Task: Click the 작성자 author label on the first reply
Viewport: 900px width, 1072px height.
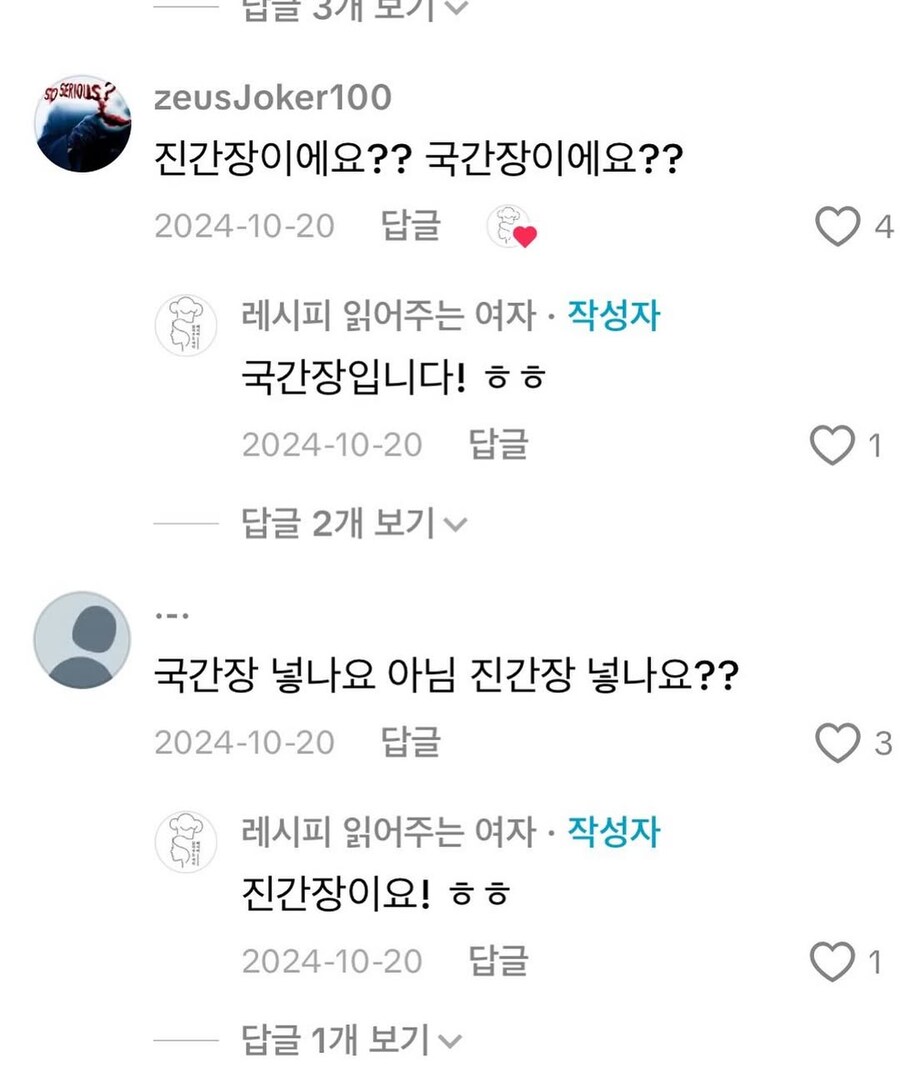Action: point(612,315)
